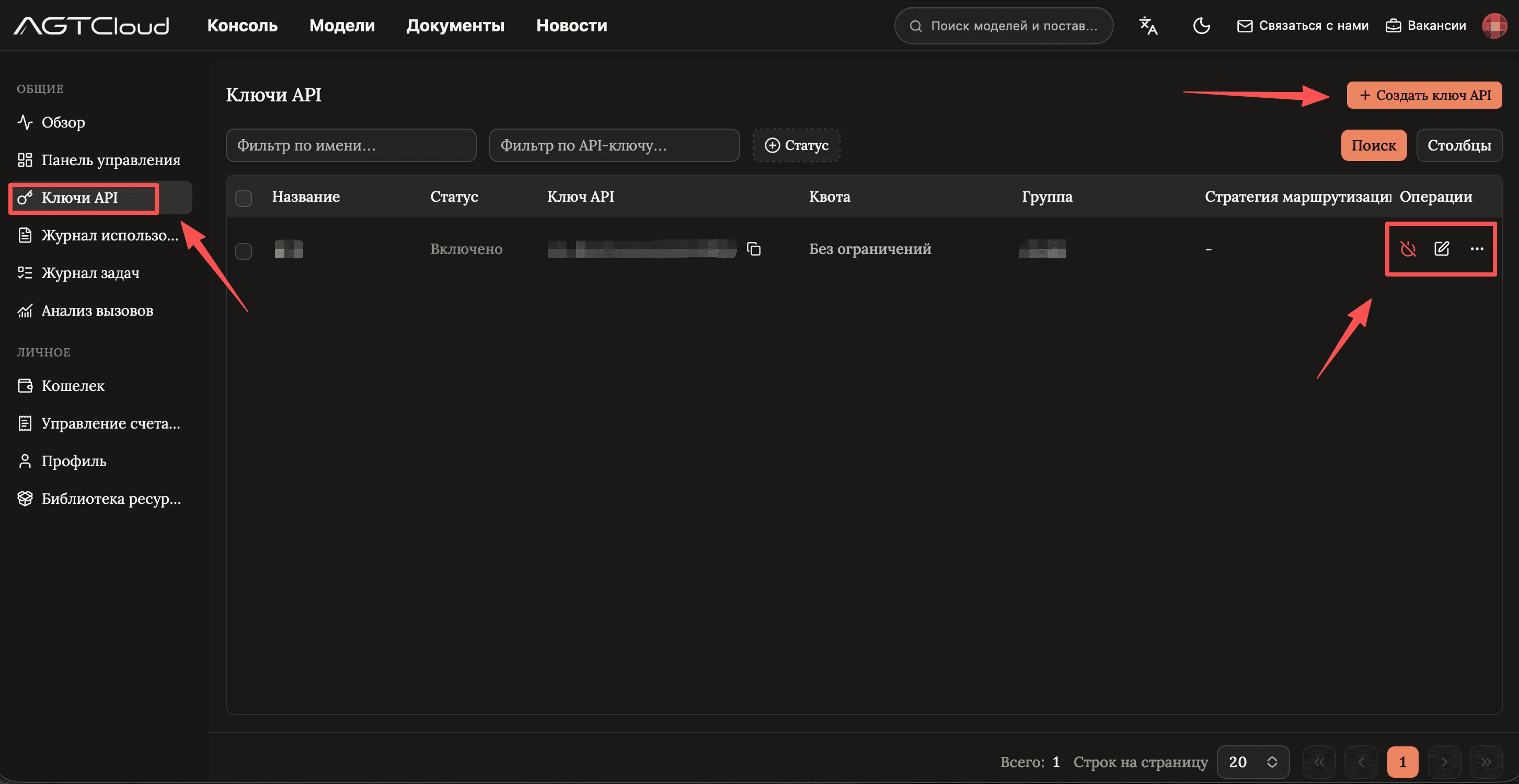Disable the key with red power icon
The image size is (1519, 784).
click(1408, 249)
